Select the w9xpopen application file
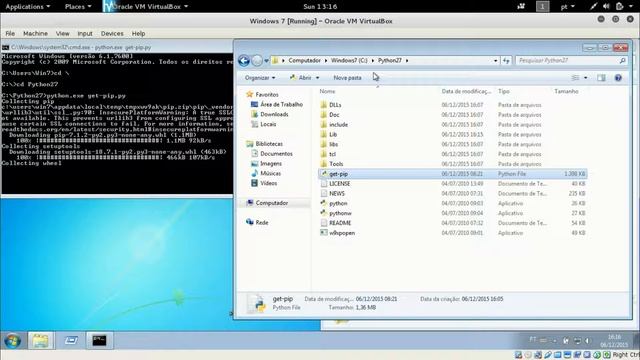640x360 pixels. pyautogui.click(x=342, y=233)
